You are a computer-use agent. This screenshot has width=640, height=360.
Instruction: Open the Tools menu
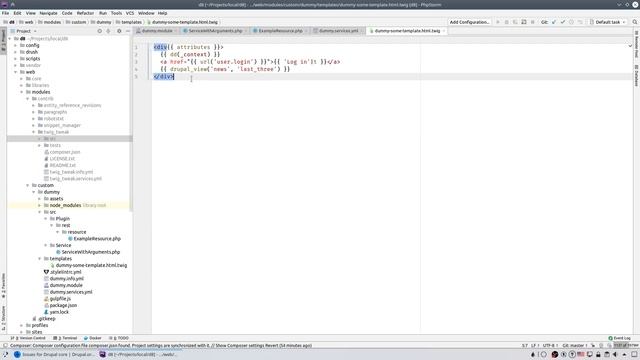click(116, 13)
